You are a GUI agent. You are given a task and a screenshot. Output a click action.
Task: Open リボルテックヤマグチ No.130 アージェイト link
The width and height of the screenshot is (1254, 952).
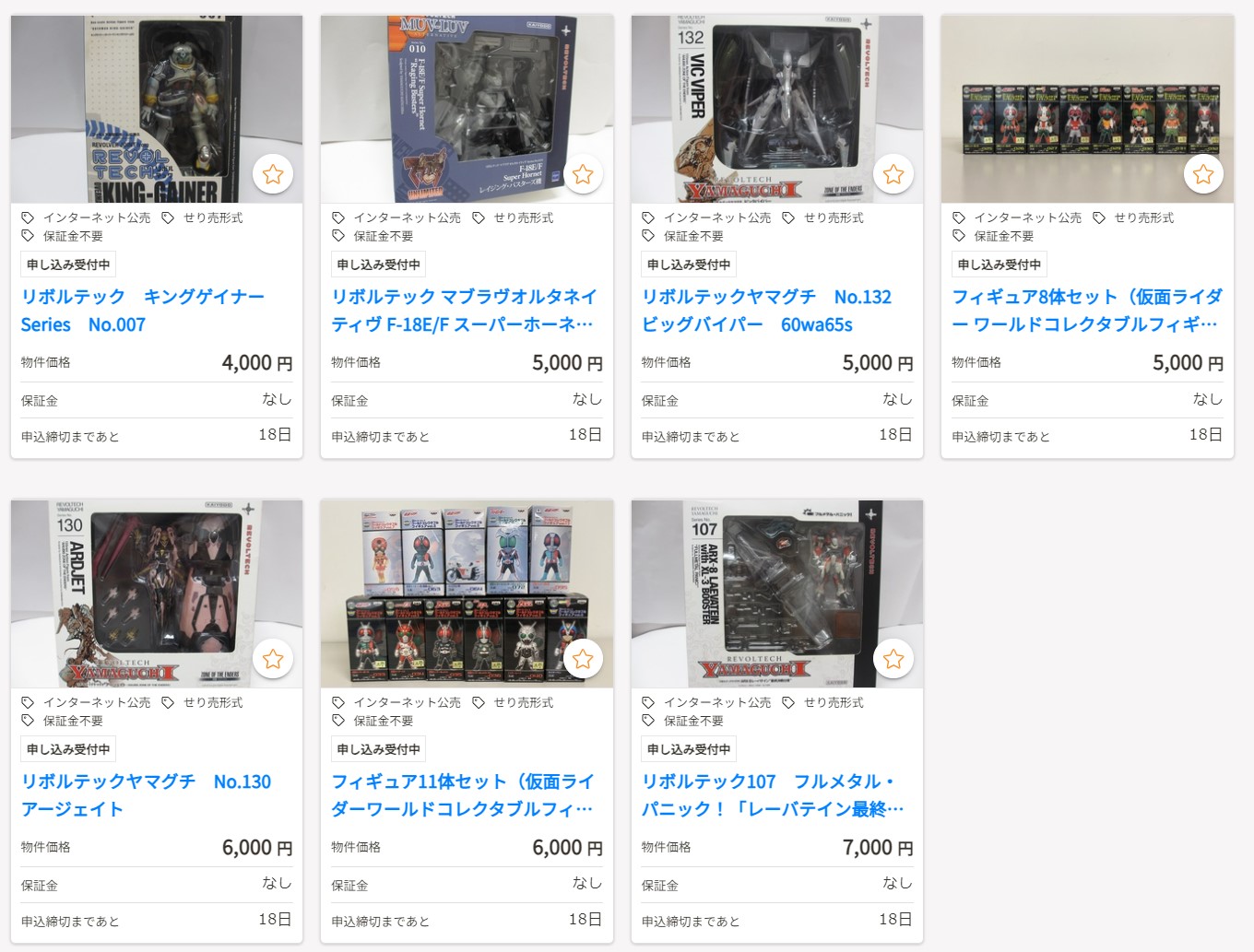pyautogui.click(x=146, y=795)
